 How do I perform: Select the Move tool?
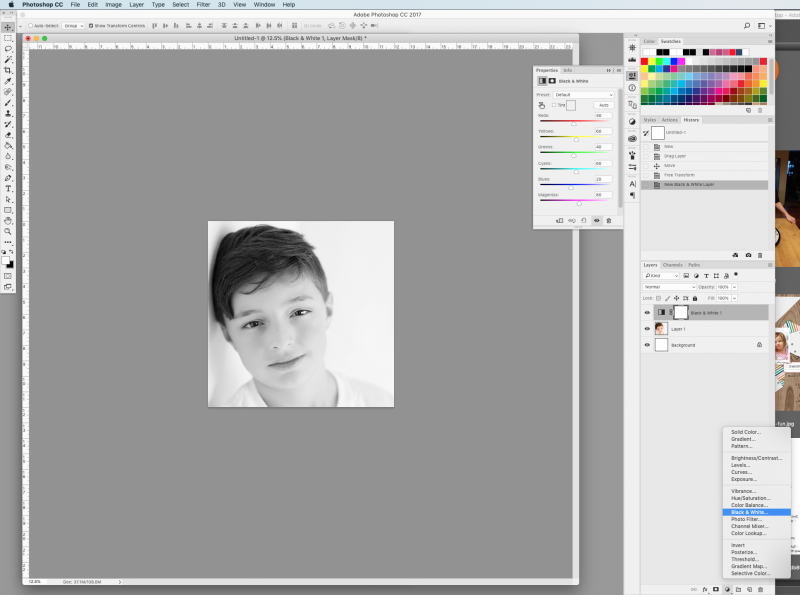pos(8,28)
